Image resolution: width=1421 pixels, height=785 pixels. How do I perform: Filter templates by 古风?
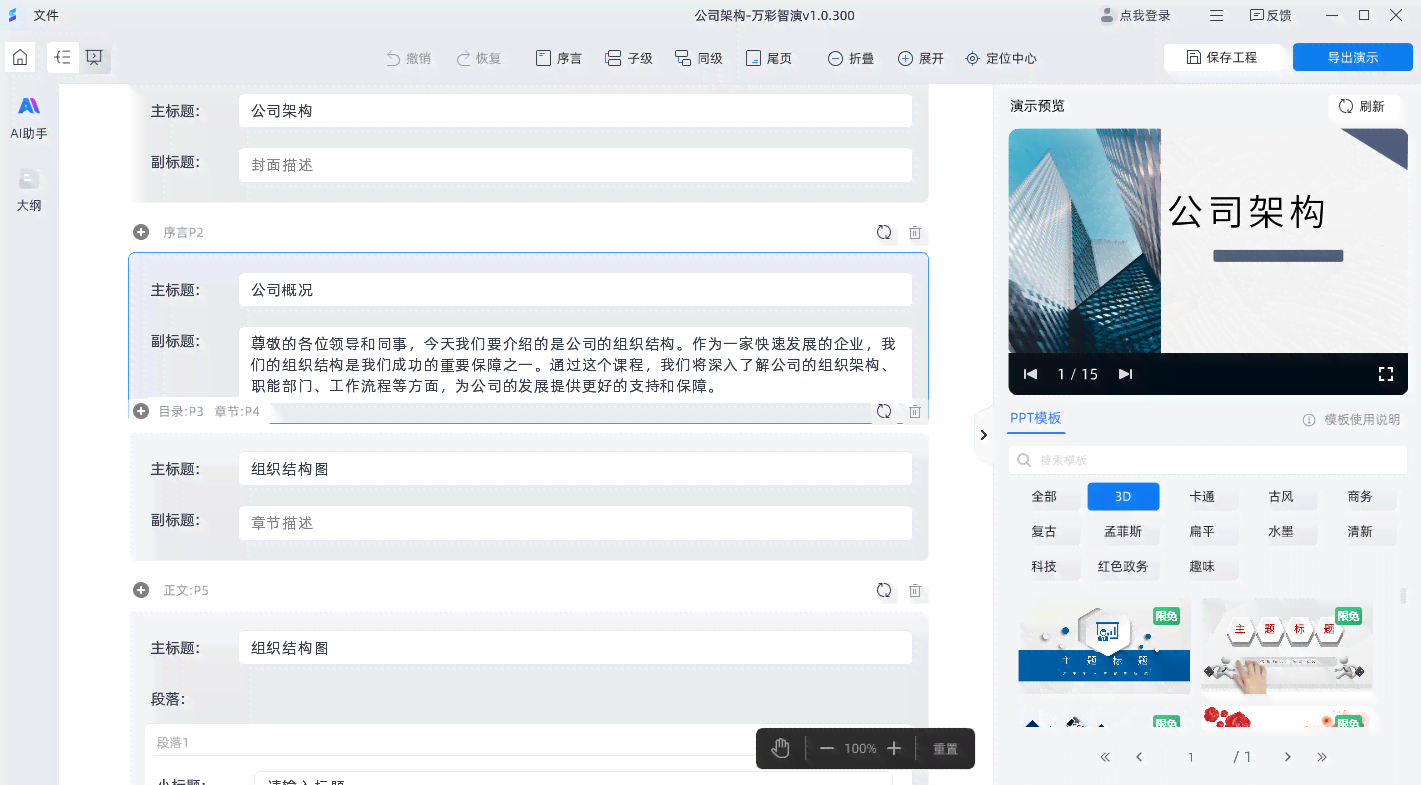[x=1281, y=497]
